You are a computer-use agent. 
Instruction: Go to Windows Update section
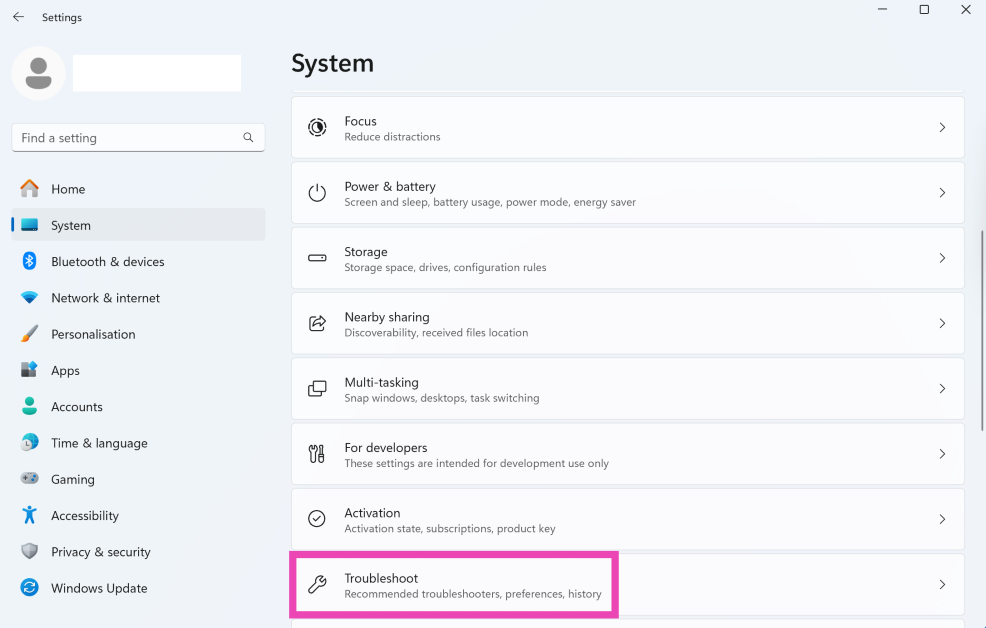point(99,589)
